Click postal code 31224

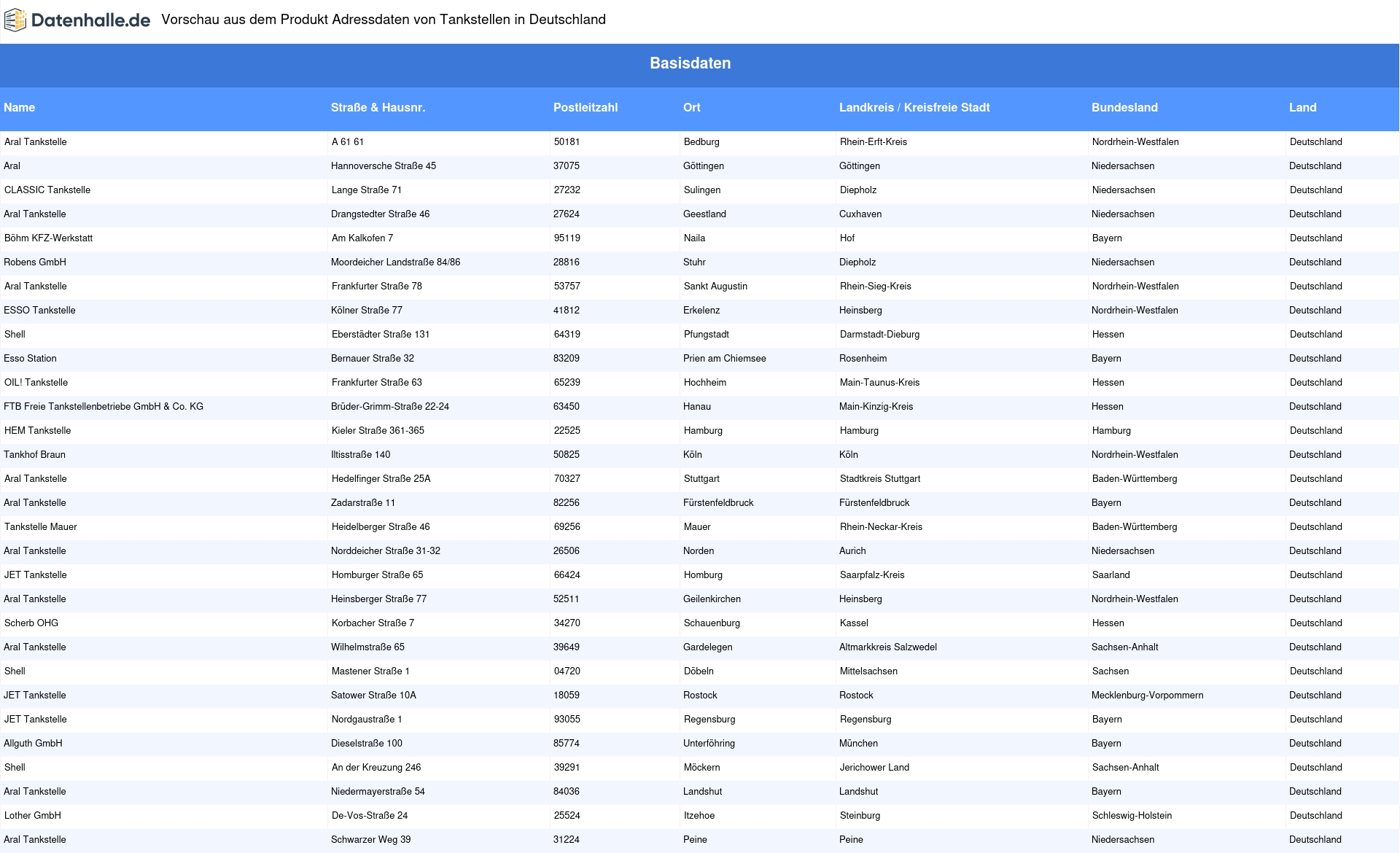(x=566, y=840)
